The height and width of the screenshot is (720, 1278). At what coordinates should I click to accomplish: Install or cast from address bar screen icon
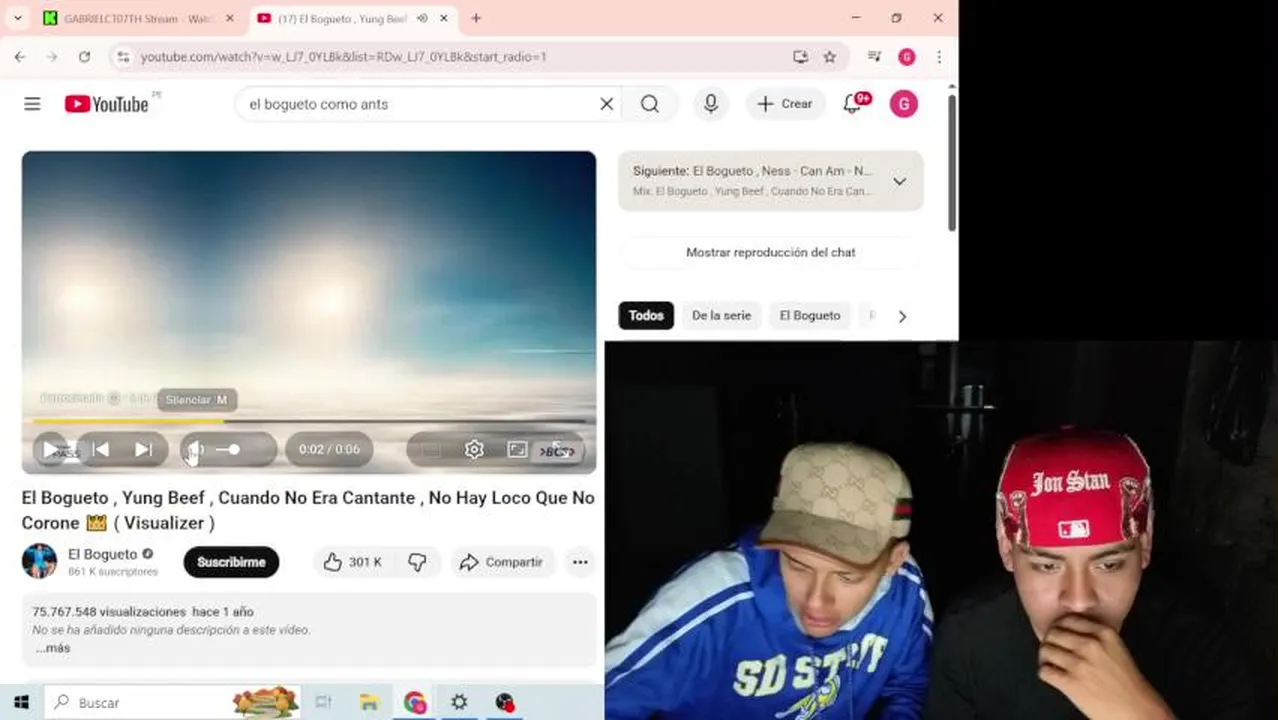pyautogui.click(x=800, y=57)
